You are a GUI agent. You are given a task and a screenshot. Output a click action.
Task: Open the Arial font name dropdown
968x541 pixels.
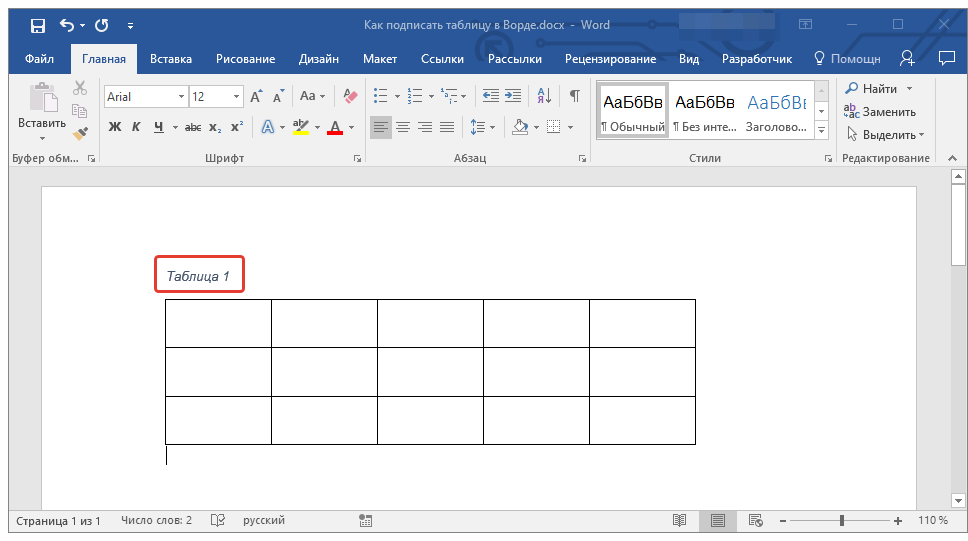pyautogui.click(x=181, y=97)
